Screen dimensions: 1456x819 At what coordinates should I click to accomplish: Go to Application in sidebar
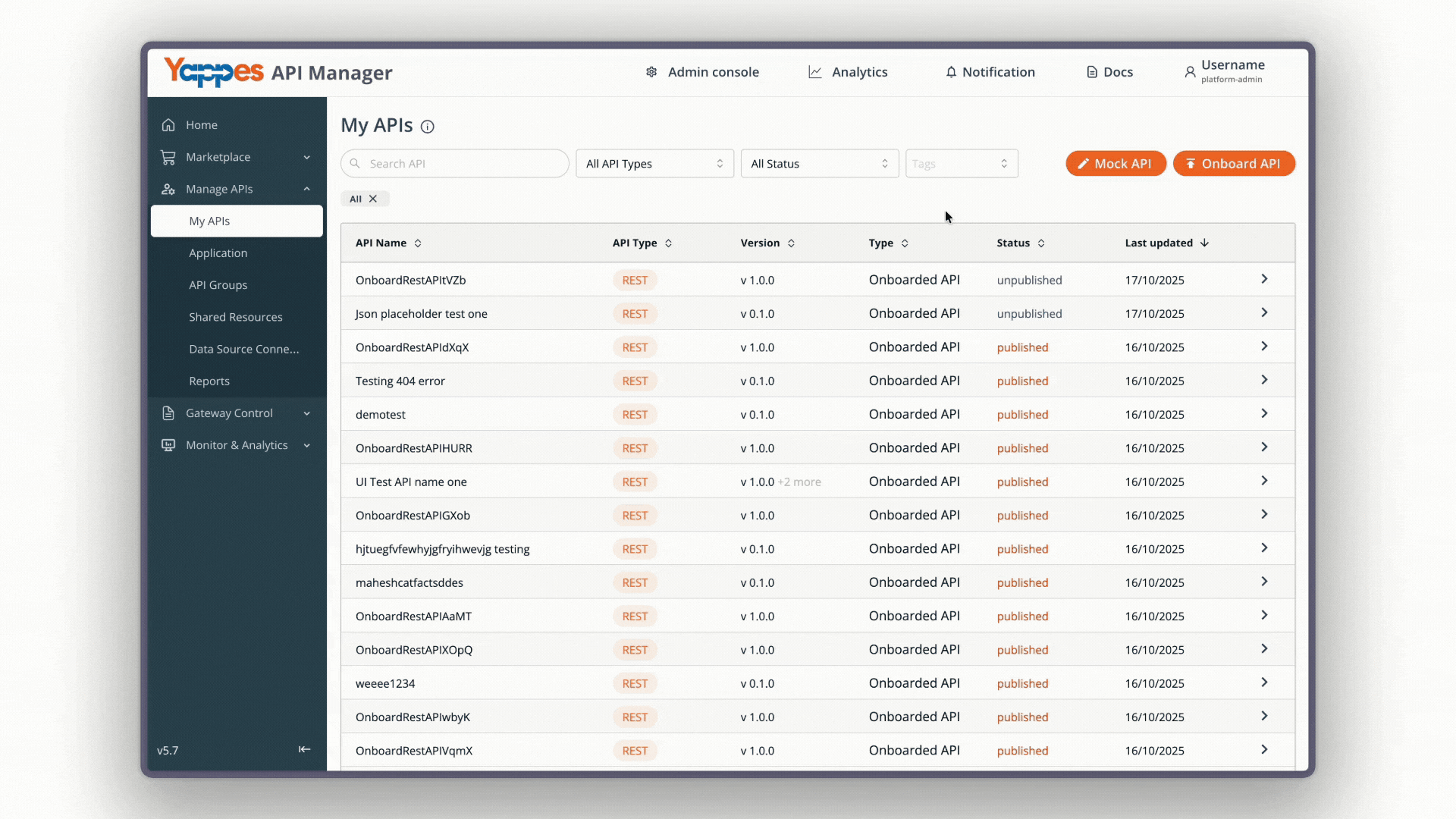tap(218, 253)
